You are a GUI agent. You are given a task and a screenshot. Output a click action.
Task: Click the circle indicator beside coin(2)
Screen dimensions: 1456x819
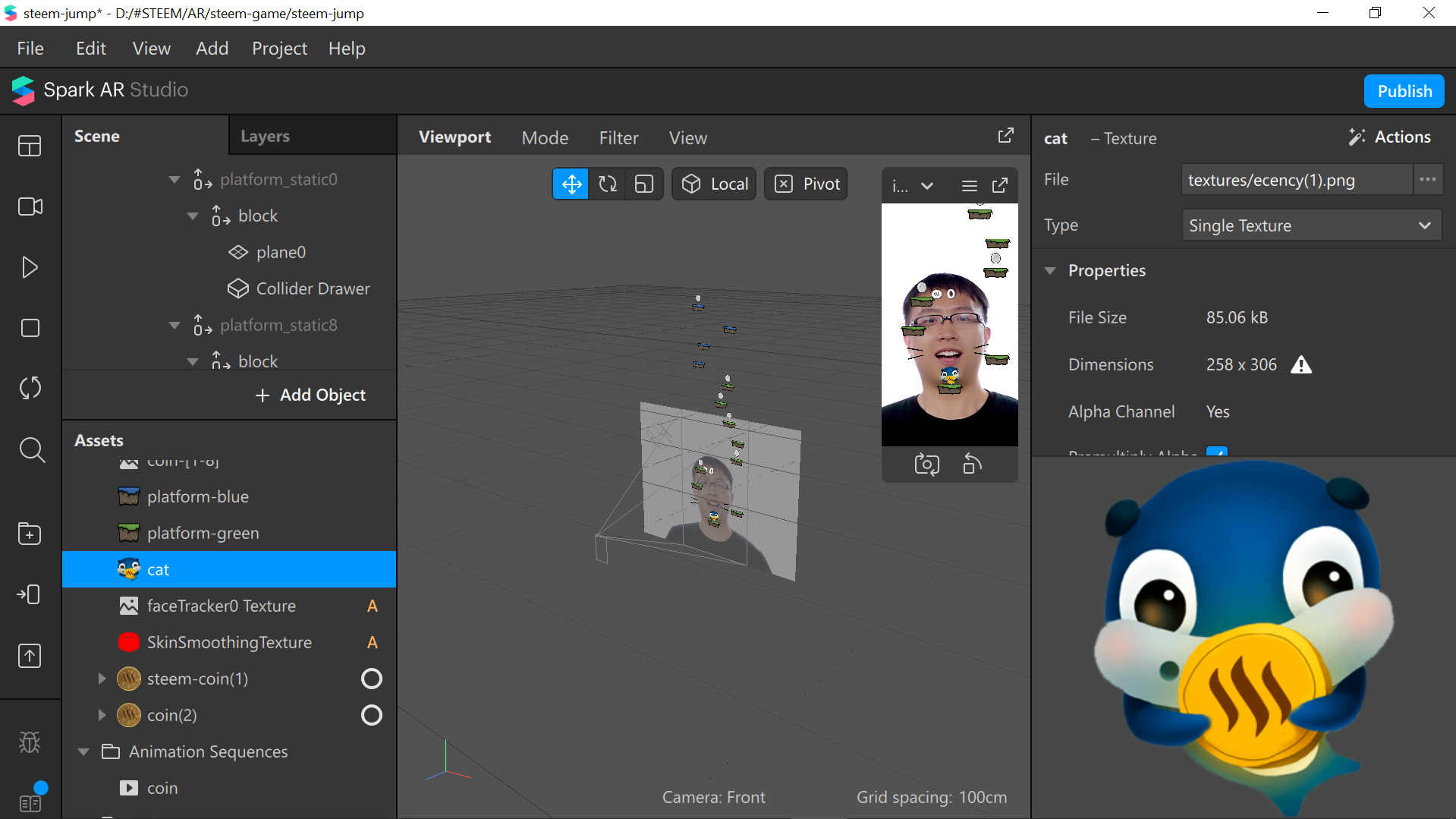click(x=372, y=715)
